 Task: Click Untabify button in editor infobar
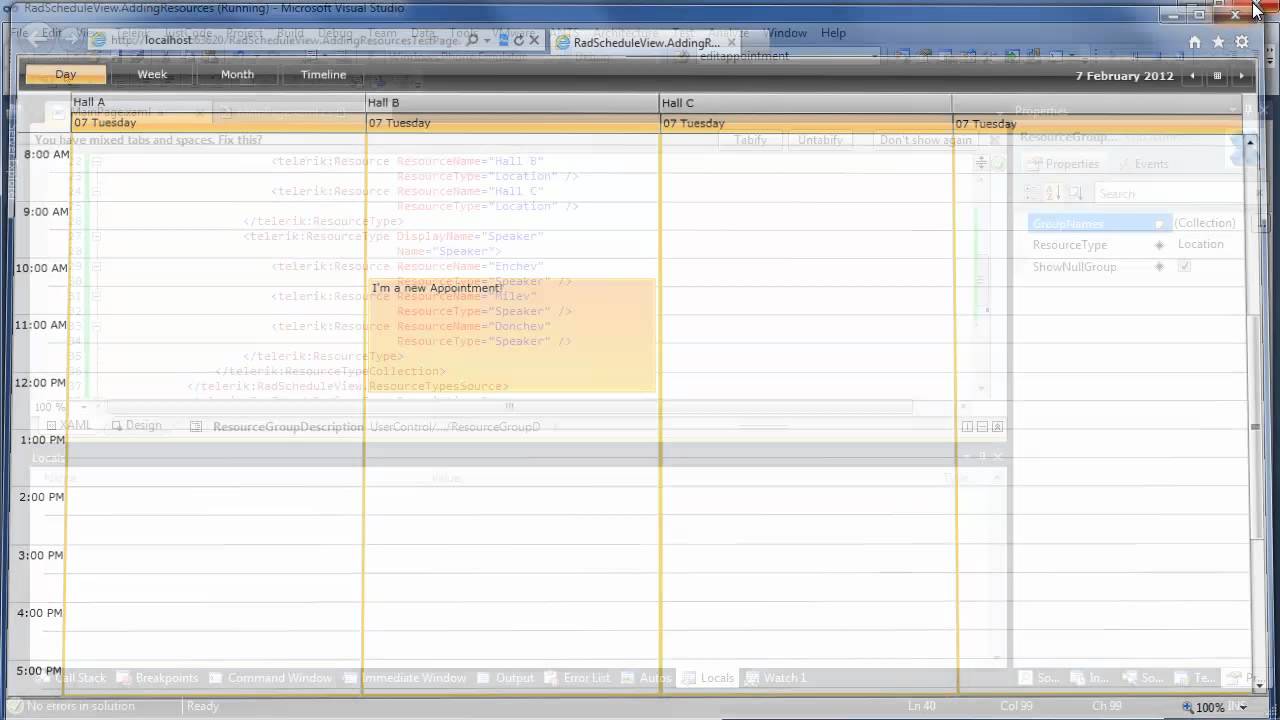[820, 140]
